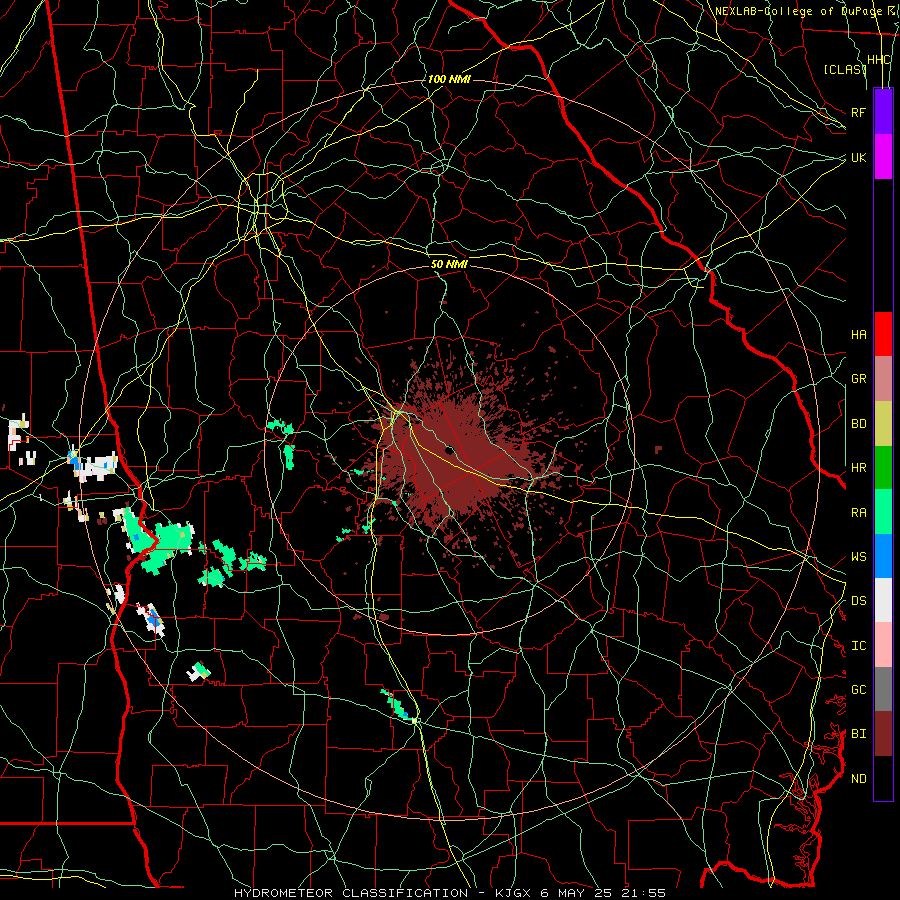The height and width of the screenshot is (900, 900).
Task: Click the 'UK' legend label
Action: coord(858,157)
